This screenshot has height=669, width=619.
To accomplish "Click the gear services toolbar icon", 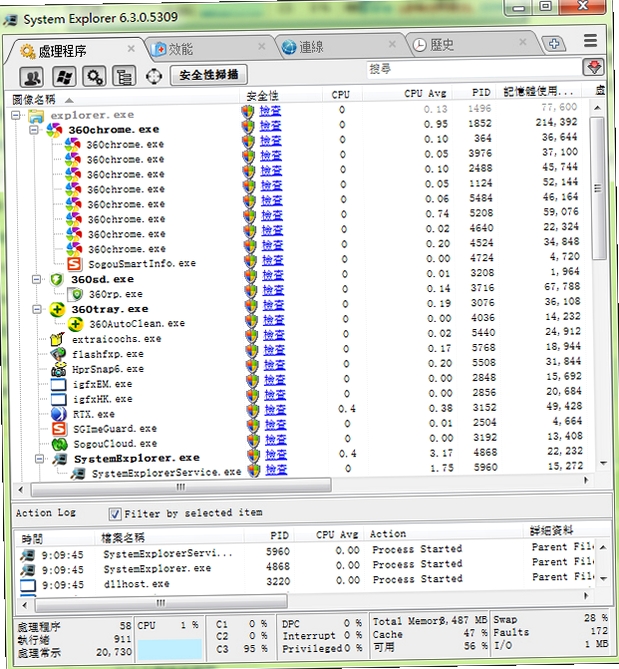I will click(x=94, y=77).
